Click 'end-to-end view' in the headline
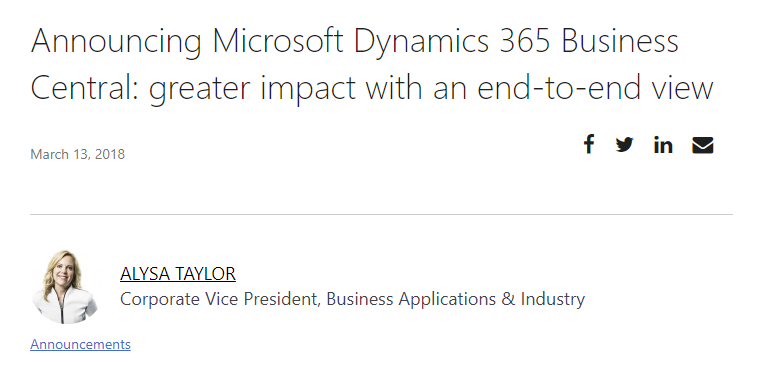This screenshot has width=764, height=370. [595, 88]
